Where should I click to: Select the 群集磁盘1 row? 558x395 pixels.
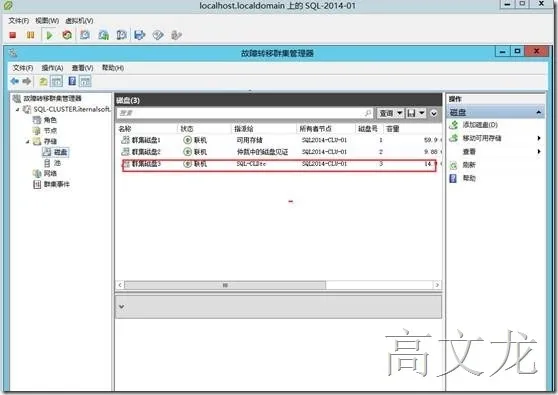point(279,140)
